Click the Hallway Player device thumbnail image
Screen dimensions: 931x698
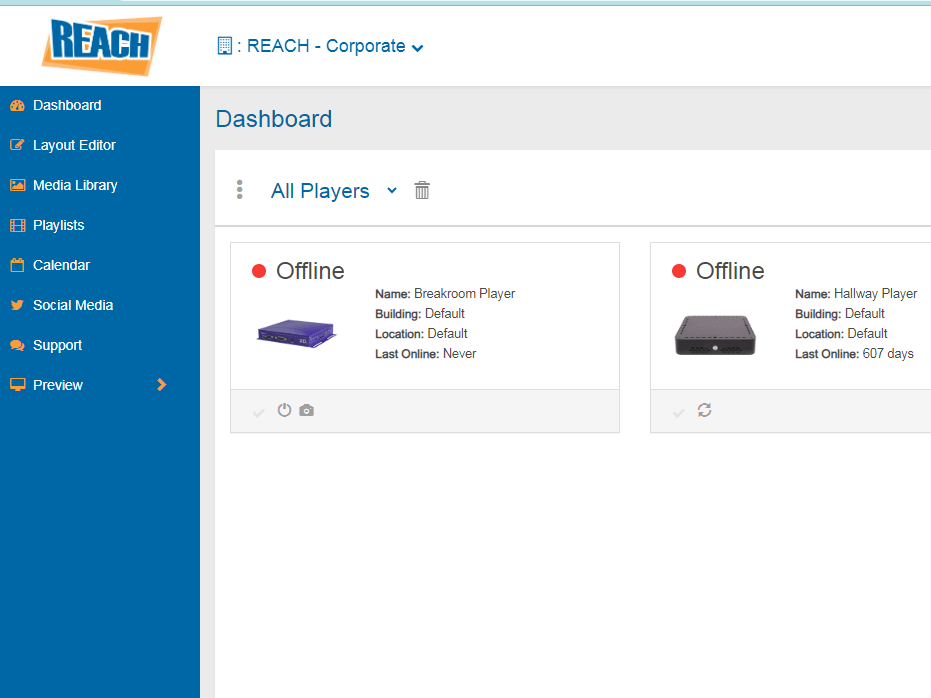tap(713, 337)
